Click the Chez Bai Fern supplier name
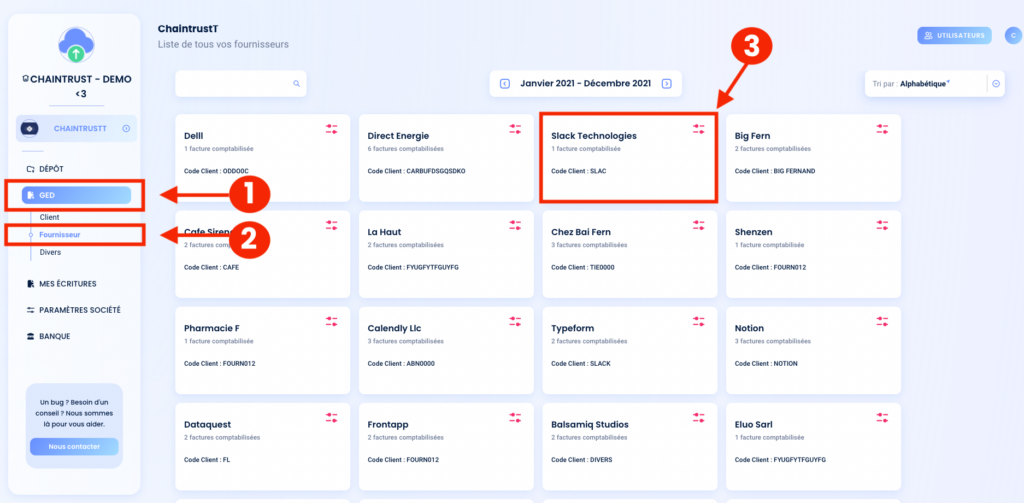 click(x=581, y=232)
